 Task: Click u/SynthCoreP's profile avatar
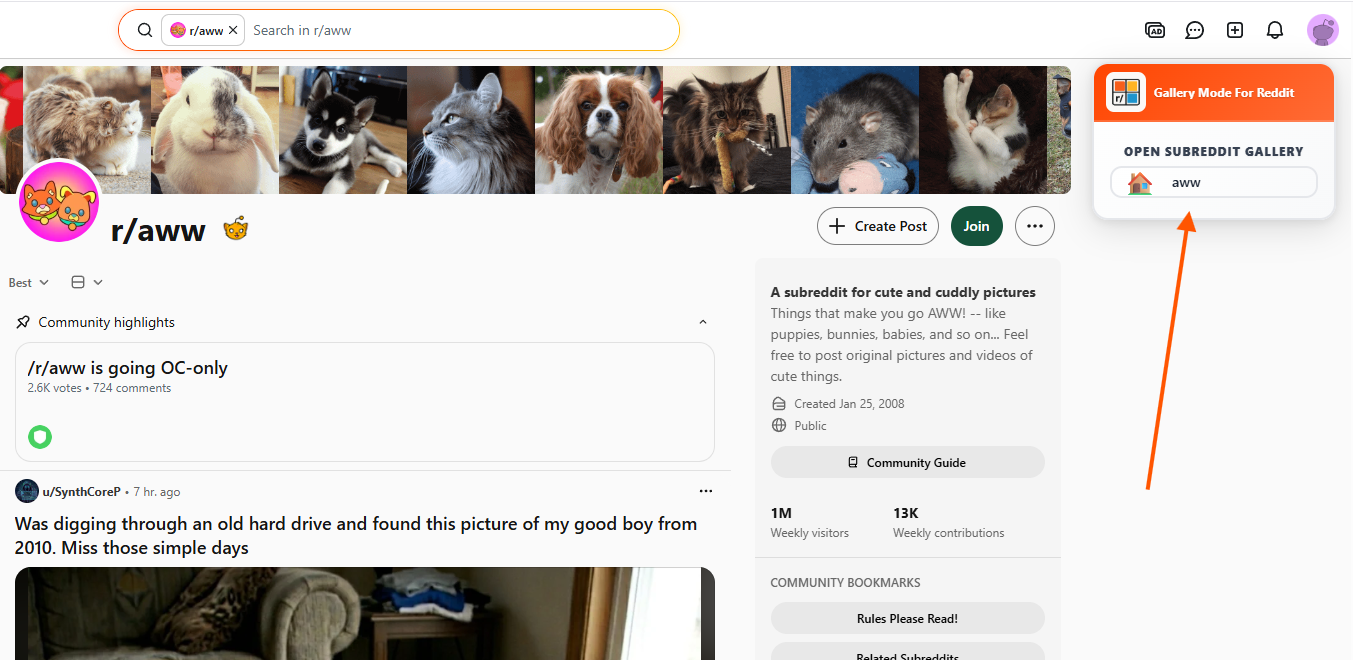[26, 491]
